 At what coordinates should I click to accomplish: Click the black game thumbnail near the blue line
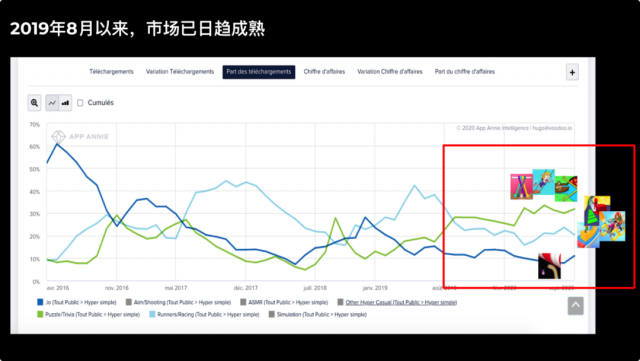point(549,266)
